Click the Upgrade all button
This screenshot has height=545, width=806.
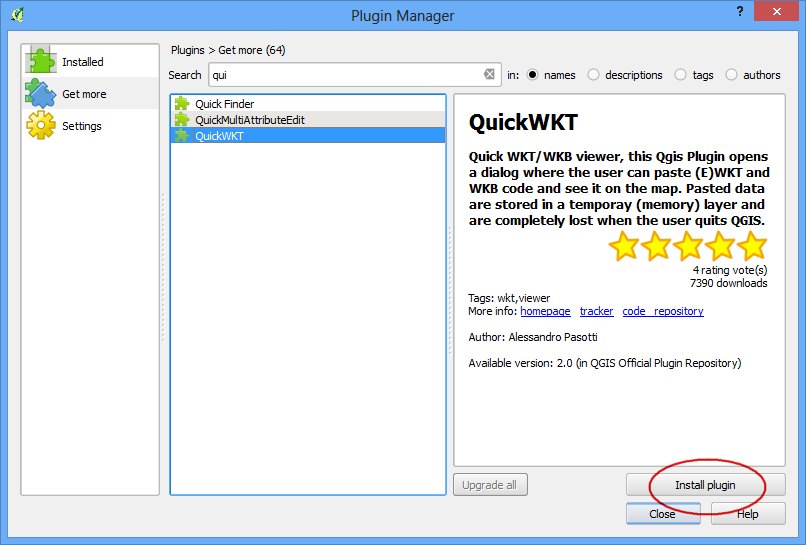click(x=490, y=485)
